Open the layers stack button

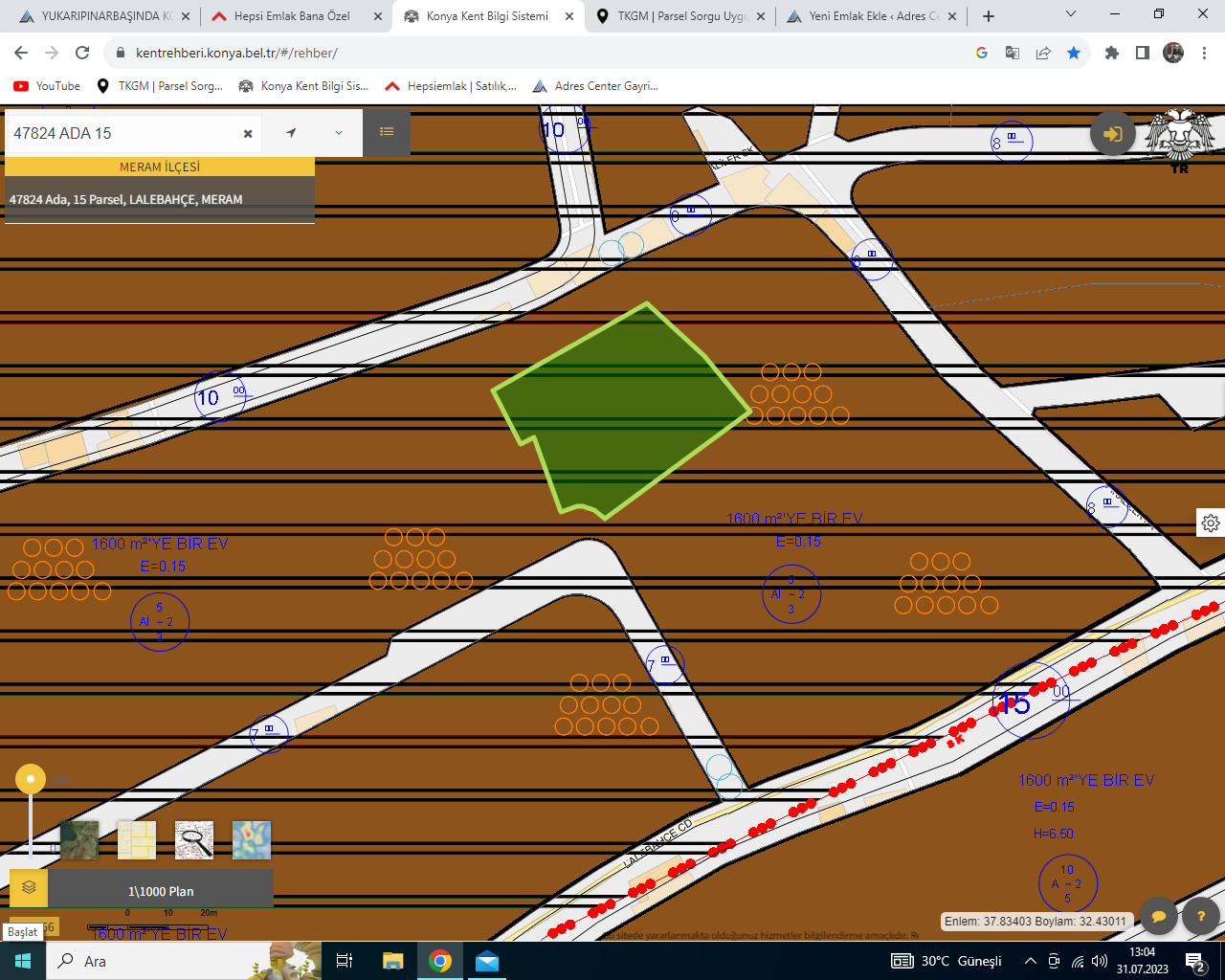point(29,888)
